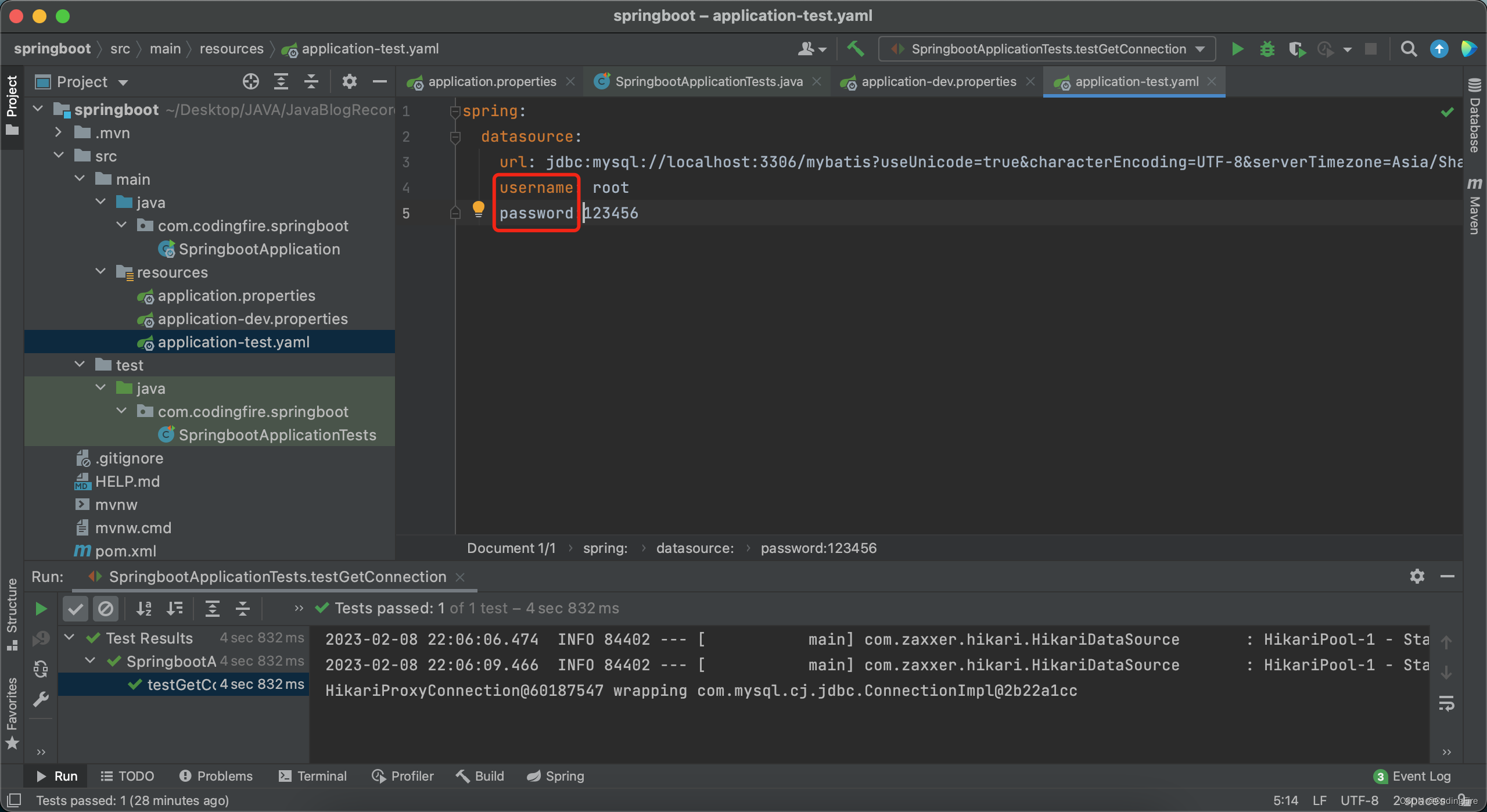Click the Debug bug icon
Screen dimensions: 1487x812
[1267, 49]
